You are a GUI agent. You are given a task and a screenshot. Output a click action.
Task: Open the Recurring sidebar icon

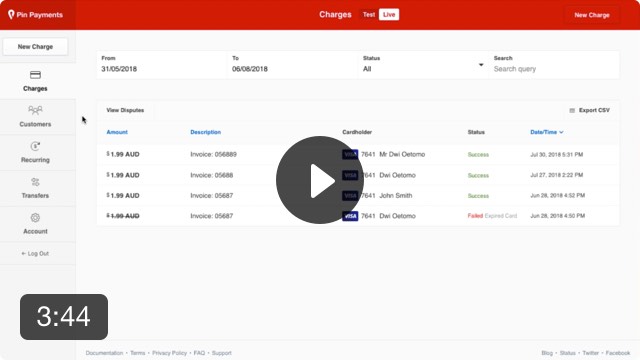tap(35, 146)
